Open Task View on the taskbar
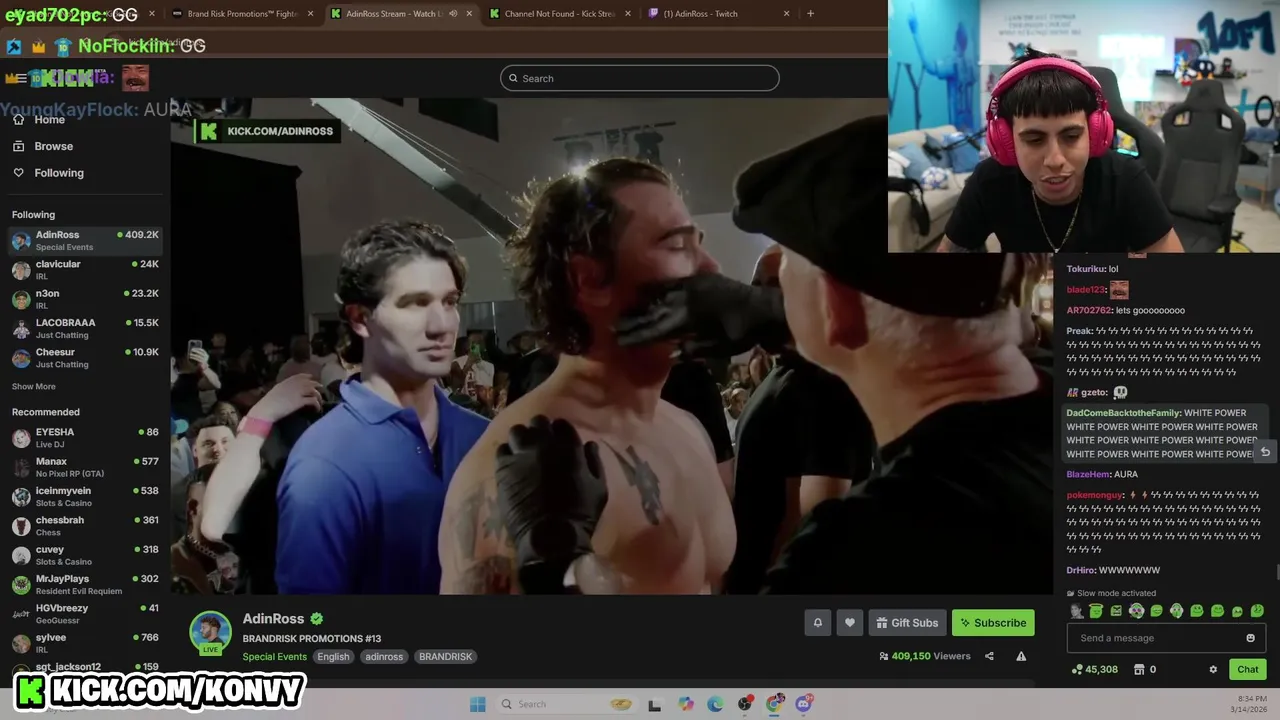This screenshot has width=1280, height=720. (654, 705)
